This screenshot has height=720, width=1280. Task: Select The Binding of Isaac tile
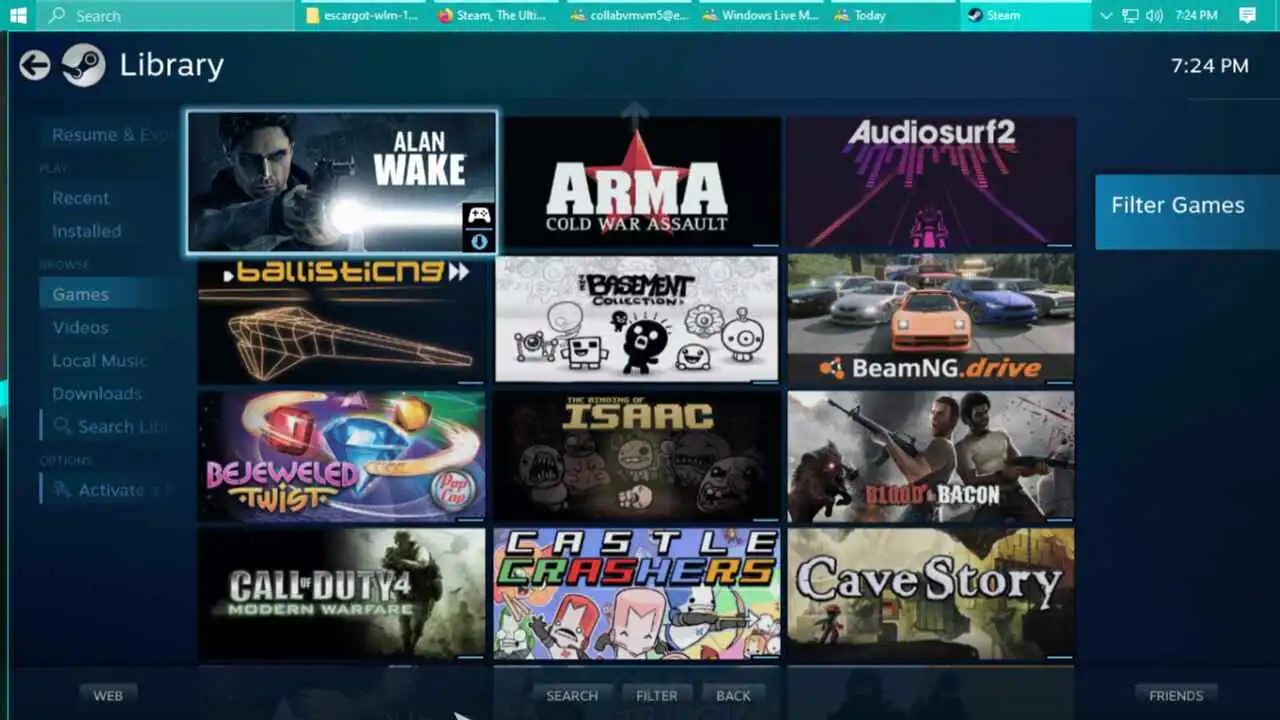636,456
